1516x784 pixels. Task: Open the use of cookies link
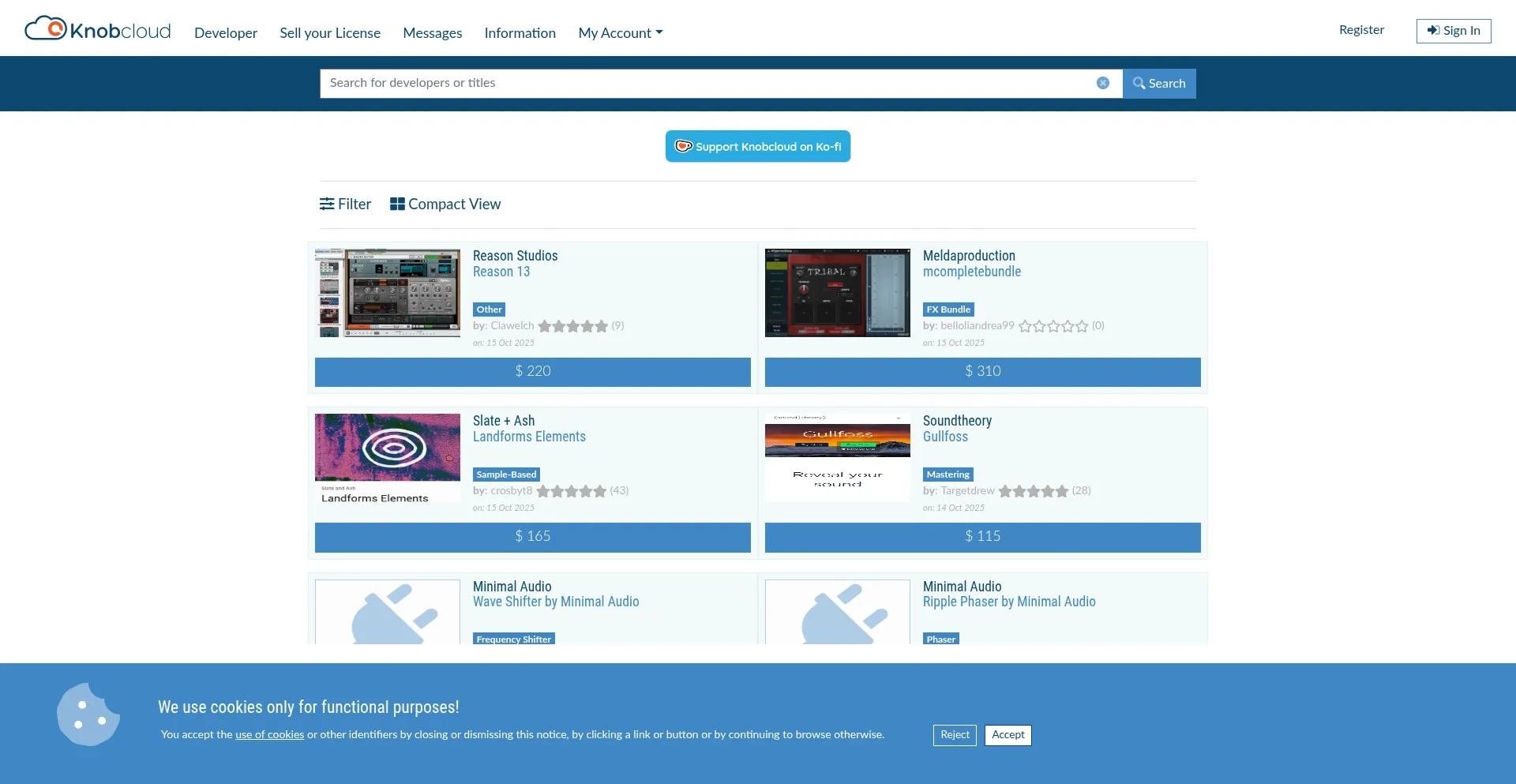269,735
